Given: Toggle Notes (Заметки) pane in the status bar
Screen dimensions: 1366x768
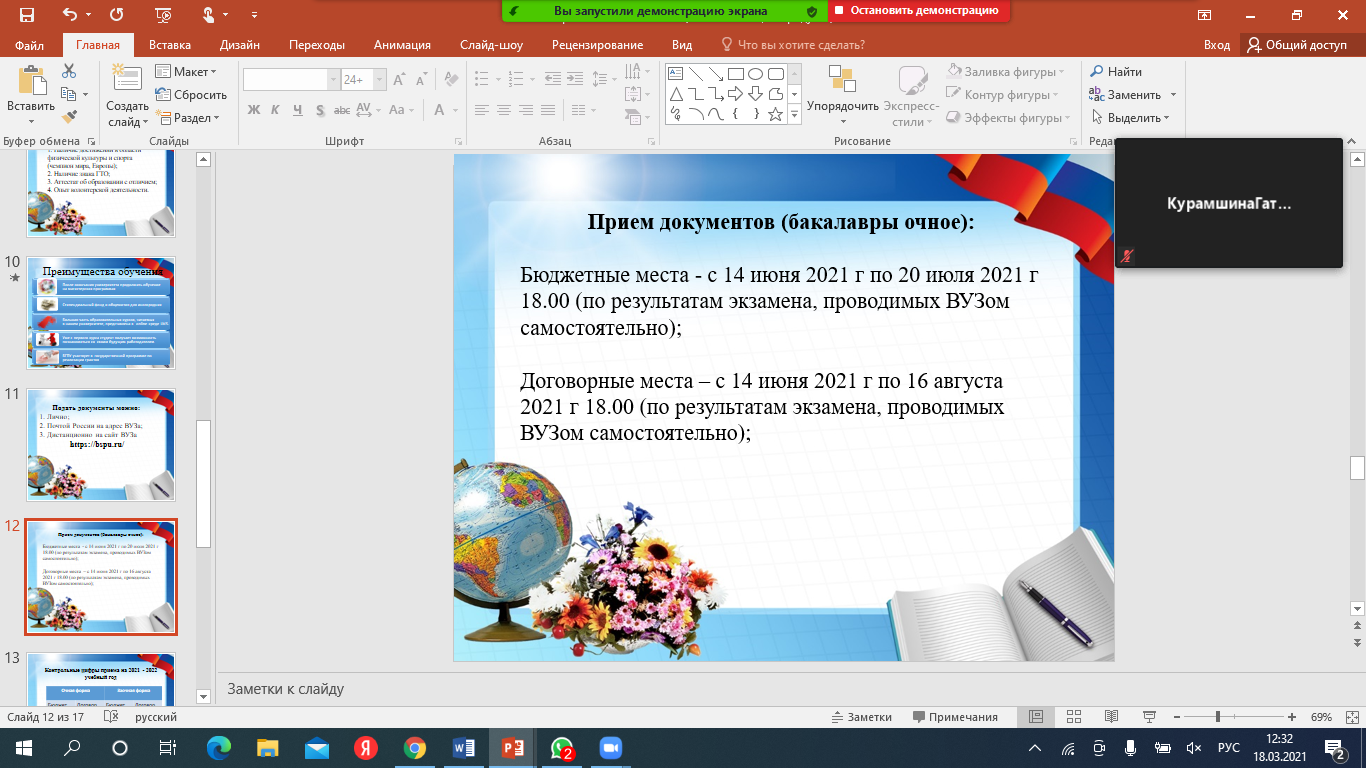Looking at the screenshot, I should (x=861, y=717).
